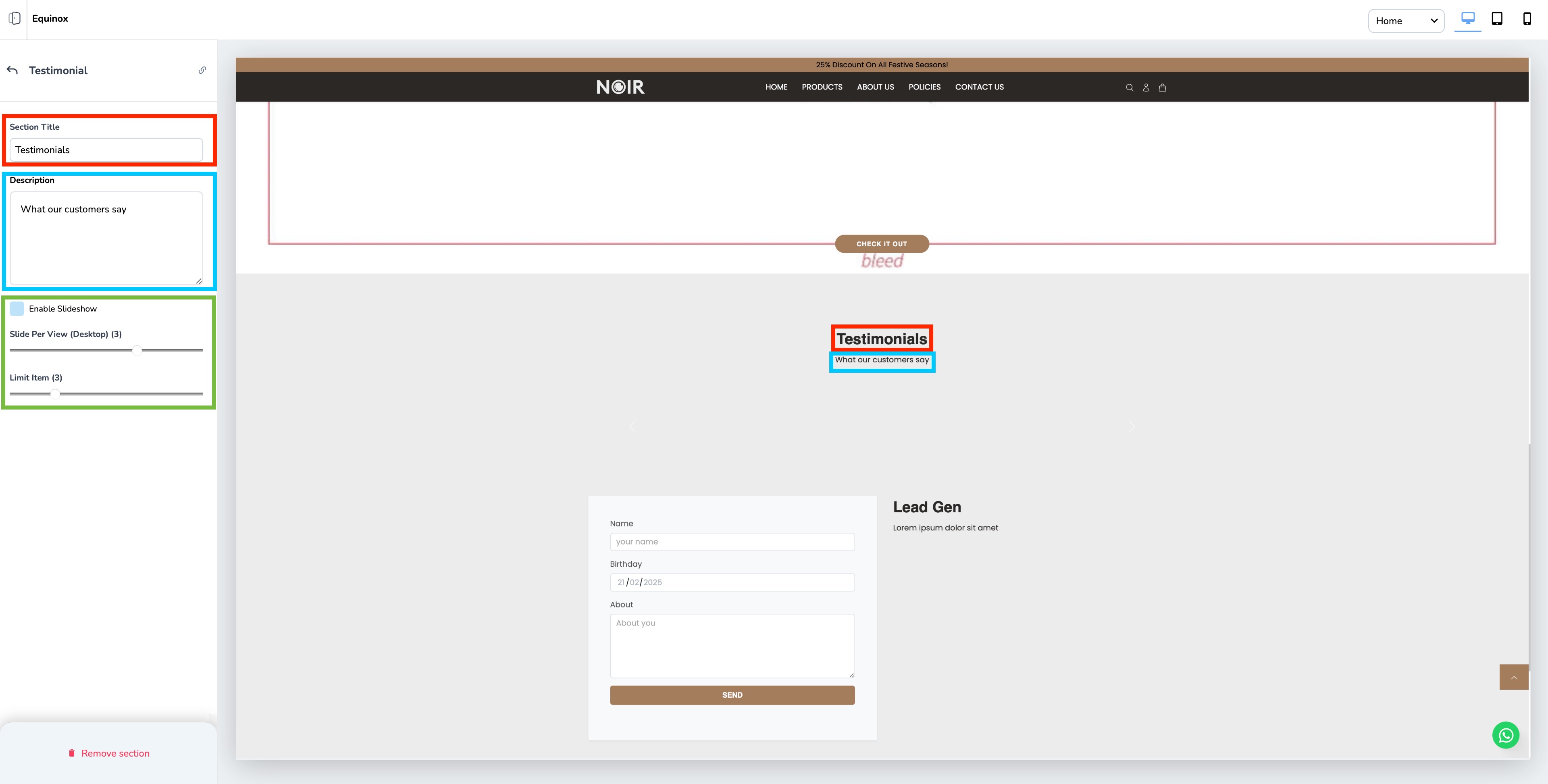Click the user account icon
This screenshot has height=784, width=1548.
1146,88
